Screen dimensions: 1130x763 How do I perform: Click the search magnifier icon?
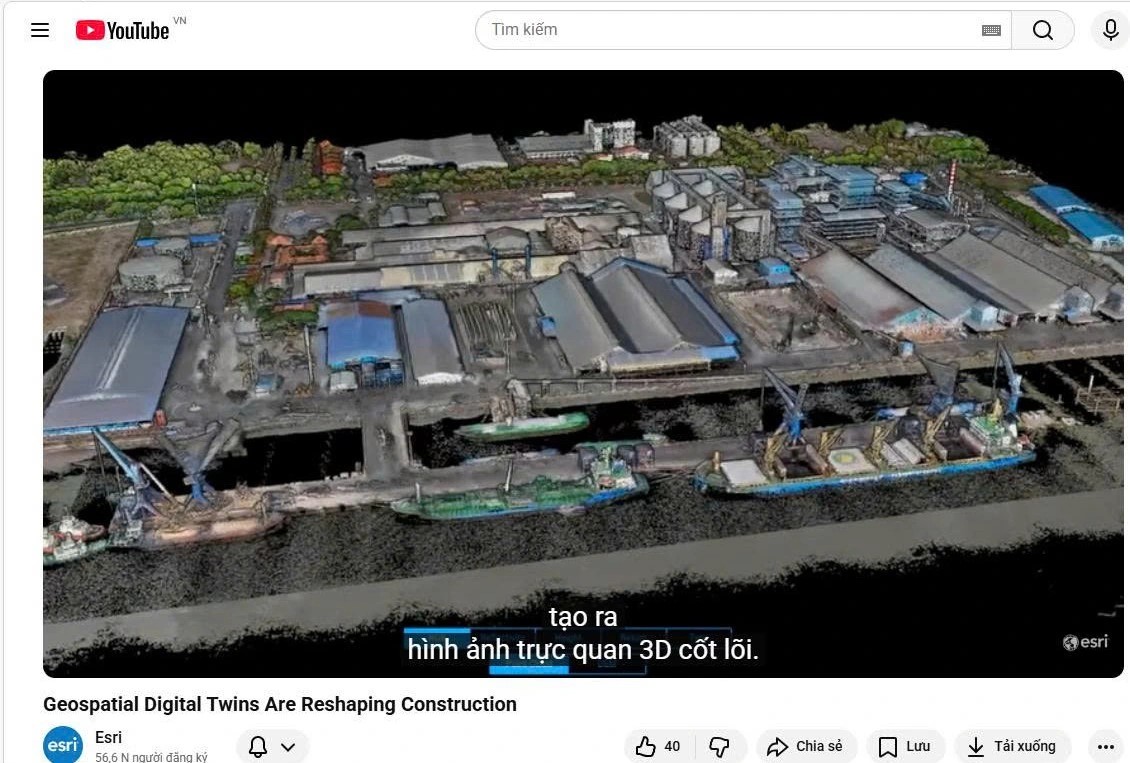coord(1043,30)
